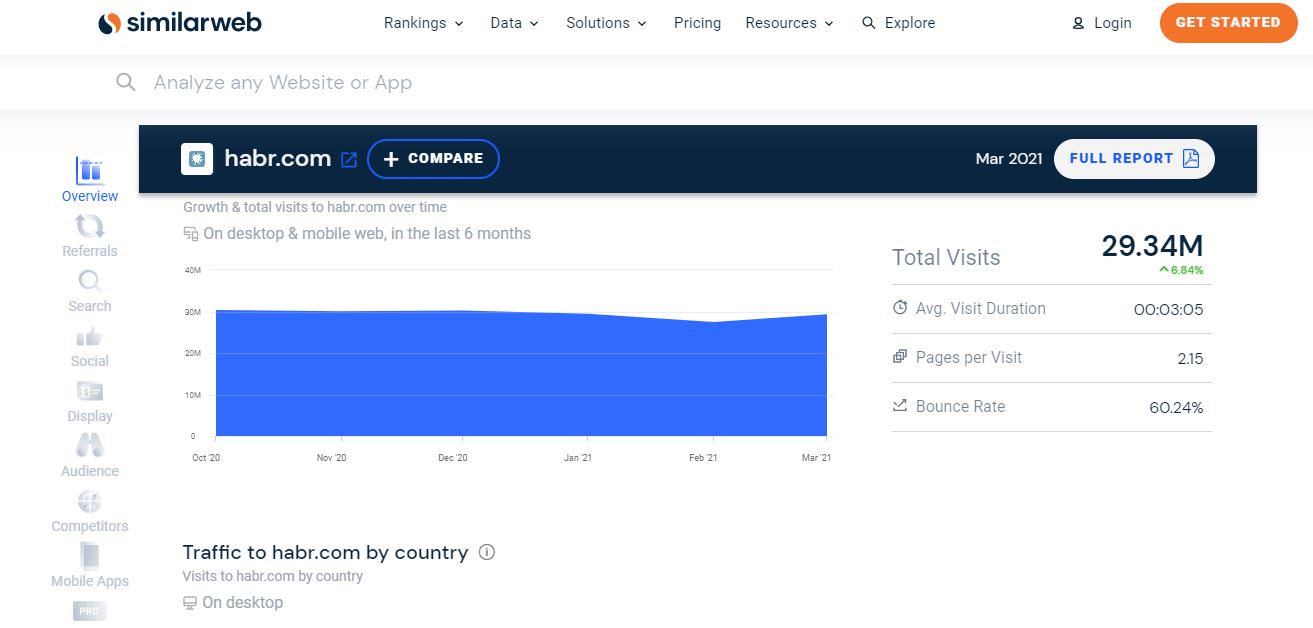Download the FULL REPORT
Screen dimensions: 1313x628
click(x=1134, y=158)
